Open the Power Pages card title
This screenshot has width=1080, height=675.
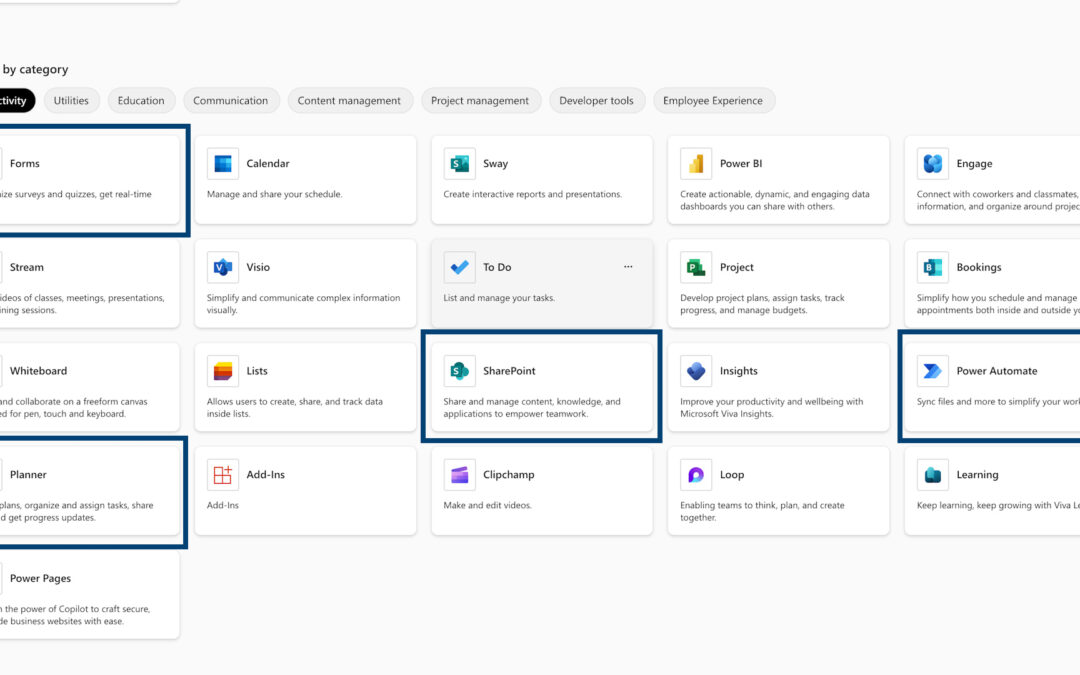[41, 579]
